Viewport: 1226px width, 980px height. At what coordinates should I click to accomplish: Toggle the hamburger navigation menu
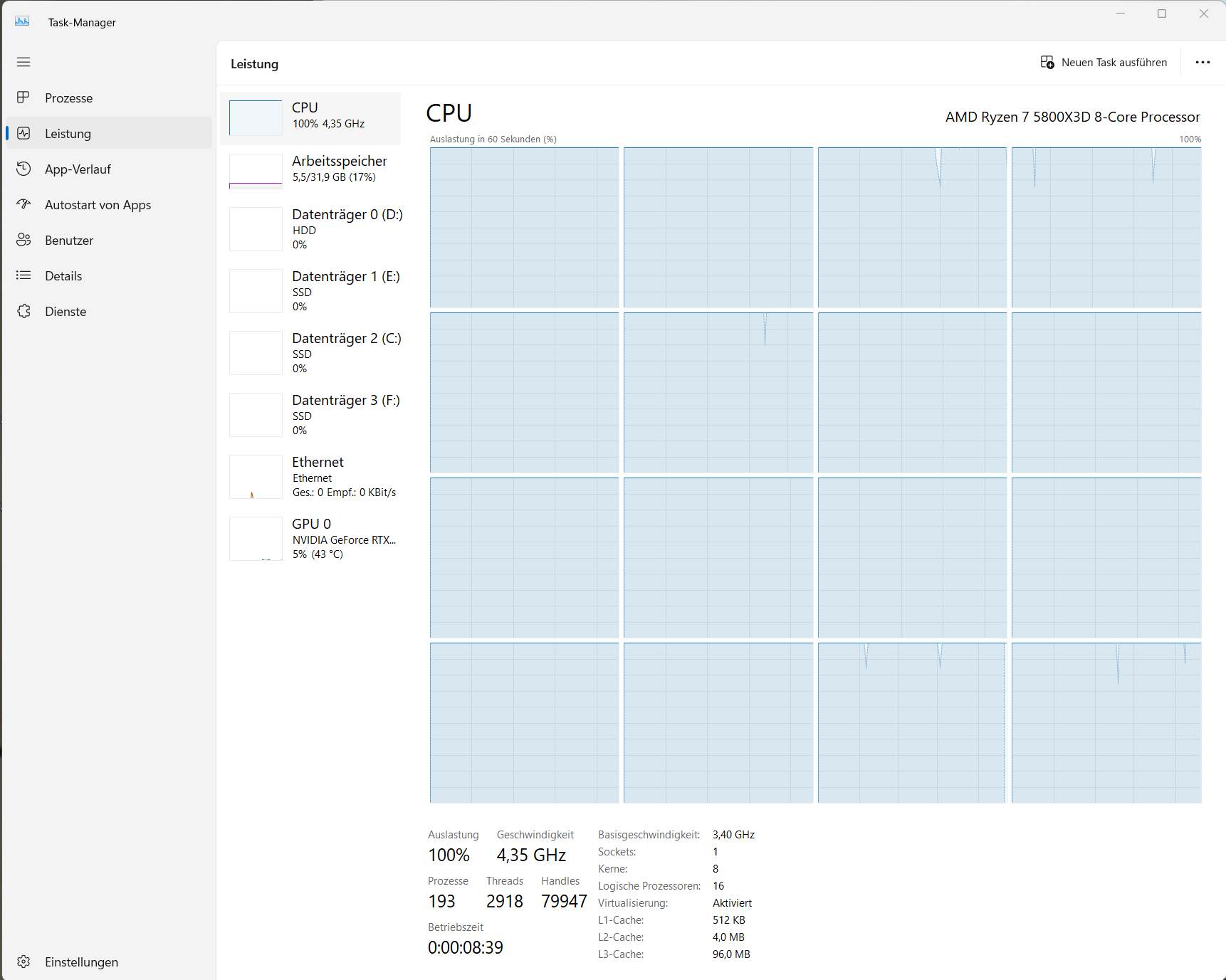coord(23,62)
